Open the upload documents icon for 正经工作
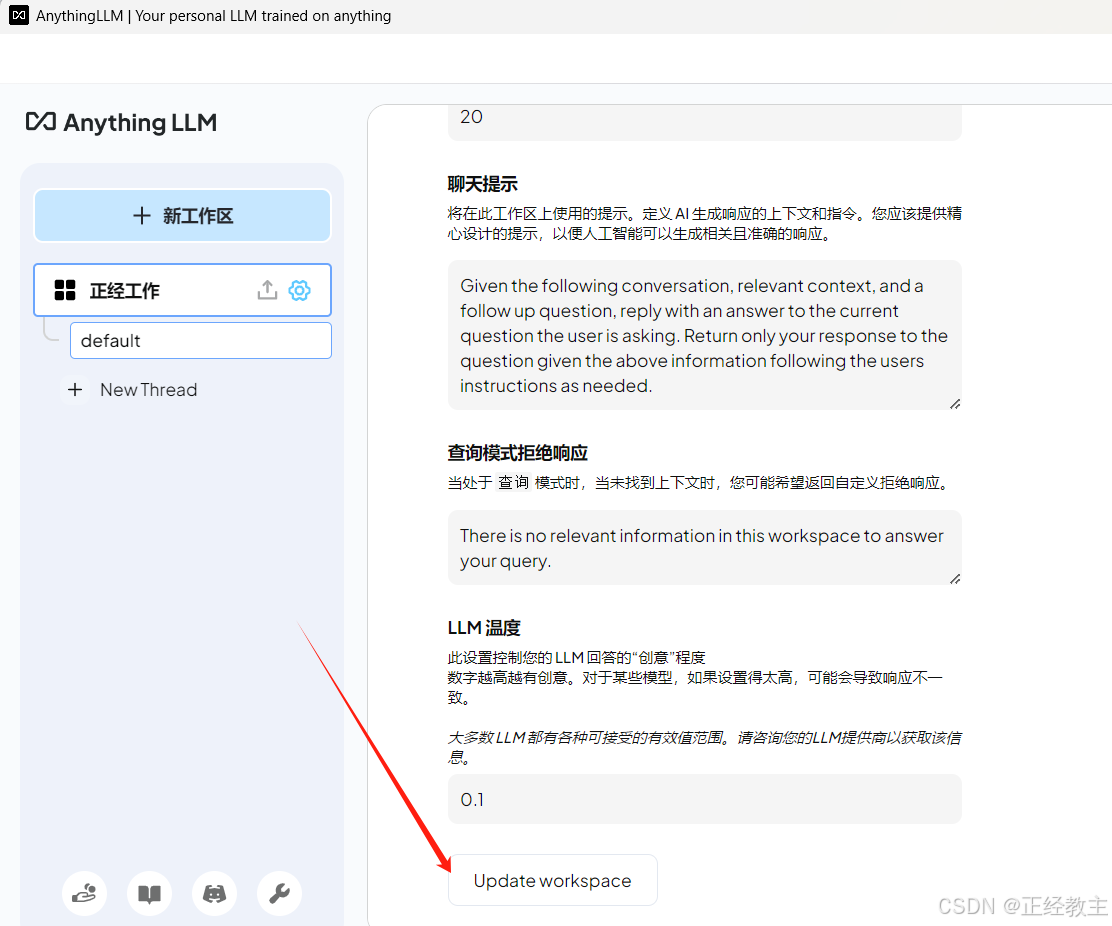 click(x=267, y=290)
